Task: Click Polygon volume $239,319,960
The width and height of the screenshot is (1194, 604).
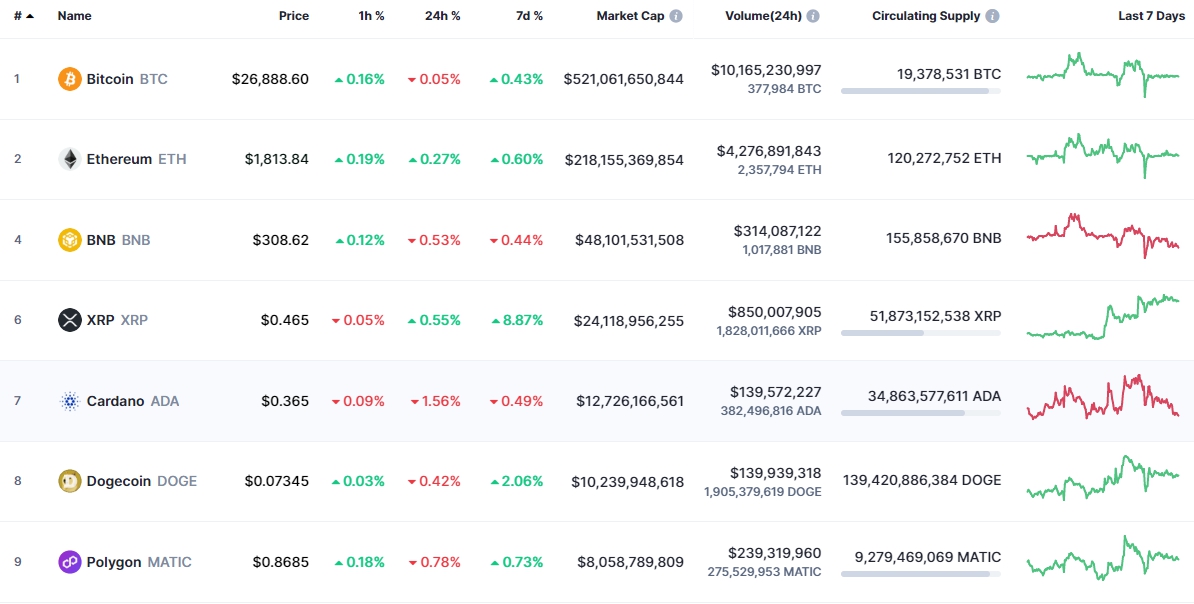Action: [x=775, y=553]
